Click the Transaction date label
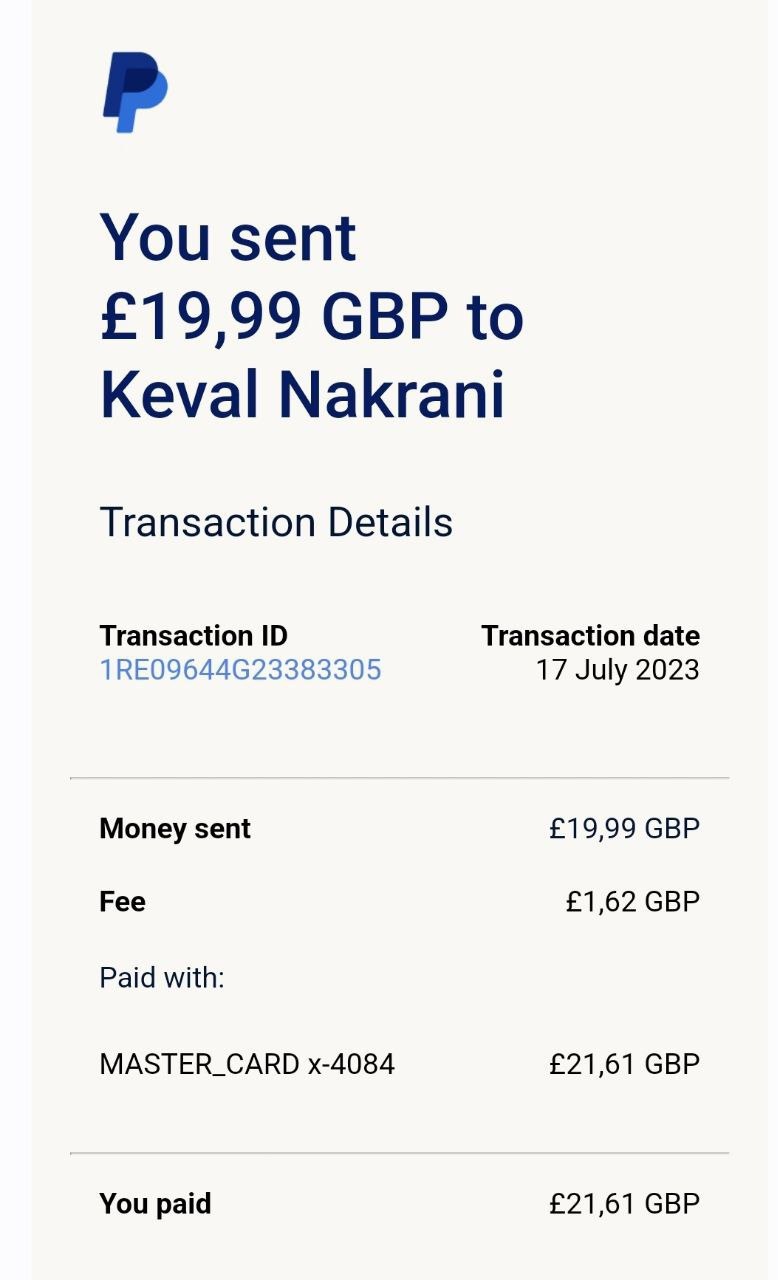 [x=590, y=636]
